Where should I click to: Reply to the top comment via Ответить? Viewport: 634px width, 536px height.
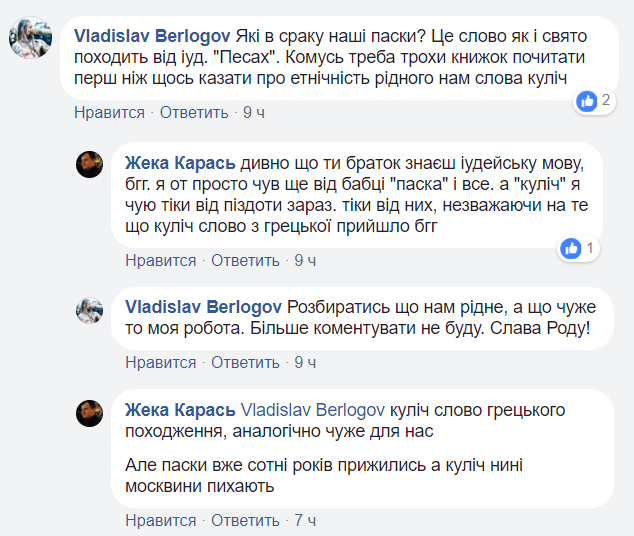coord(194,113)
